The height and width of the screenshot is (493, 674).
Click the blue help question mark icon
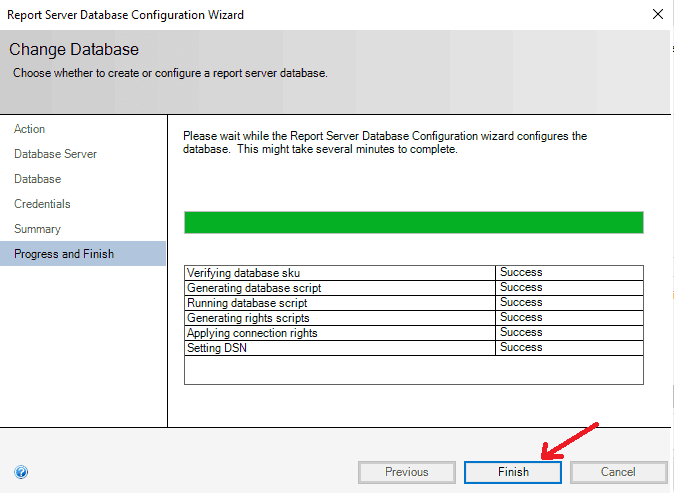21,472
